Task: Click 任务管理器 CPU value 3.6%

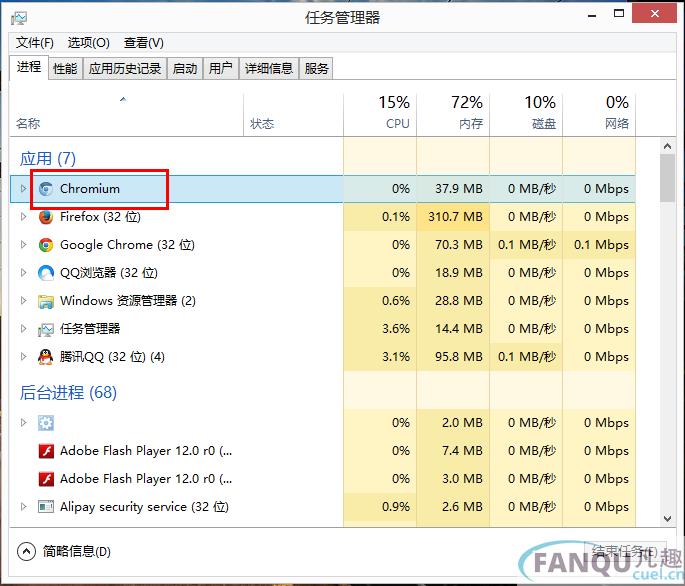Action: pyautogui.click(x=396, y=329)
